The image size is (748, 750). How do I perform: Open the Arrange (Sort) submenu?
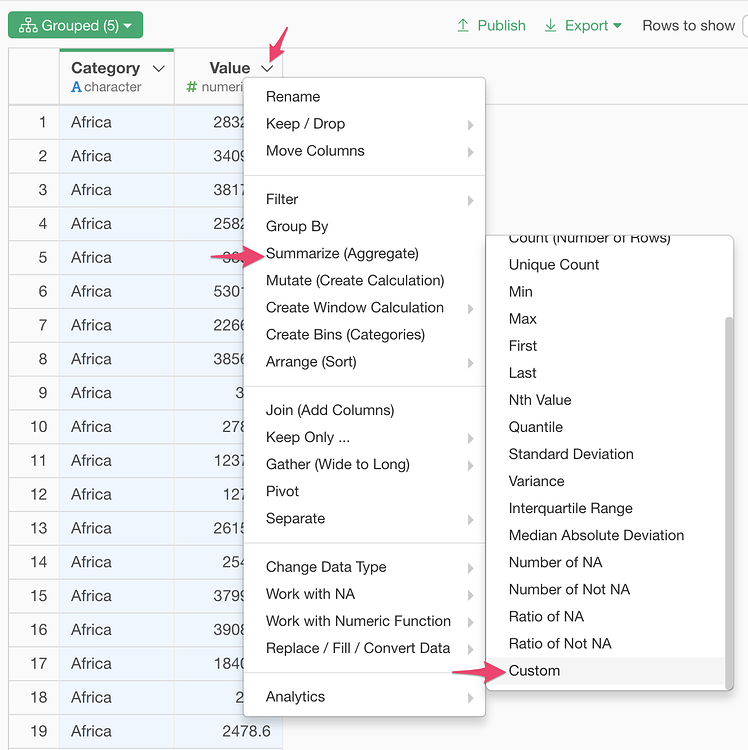tap(364, 362)
